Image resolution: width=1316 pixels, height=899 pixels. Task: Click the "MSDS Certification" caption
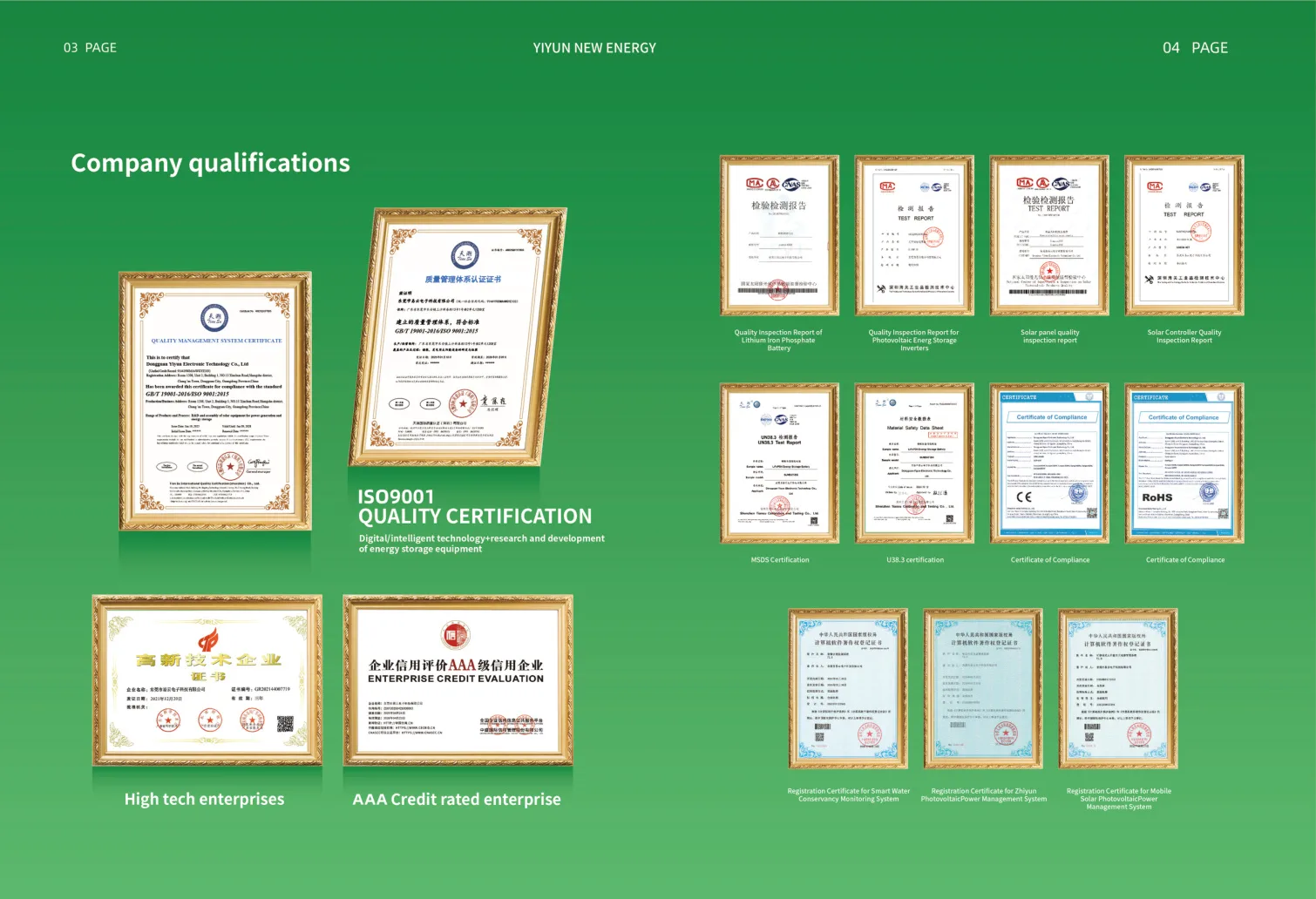[x=780, y=560]
